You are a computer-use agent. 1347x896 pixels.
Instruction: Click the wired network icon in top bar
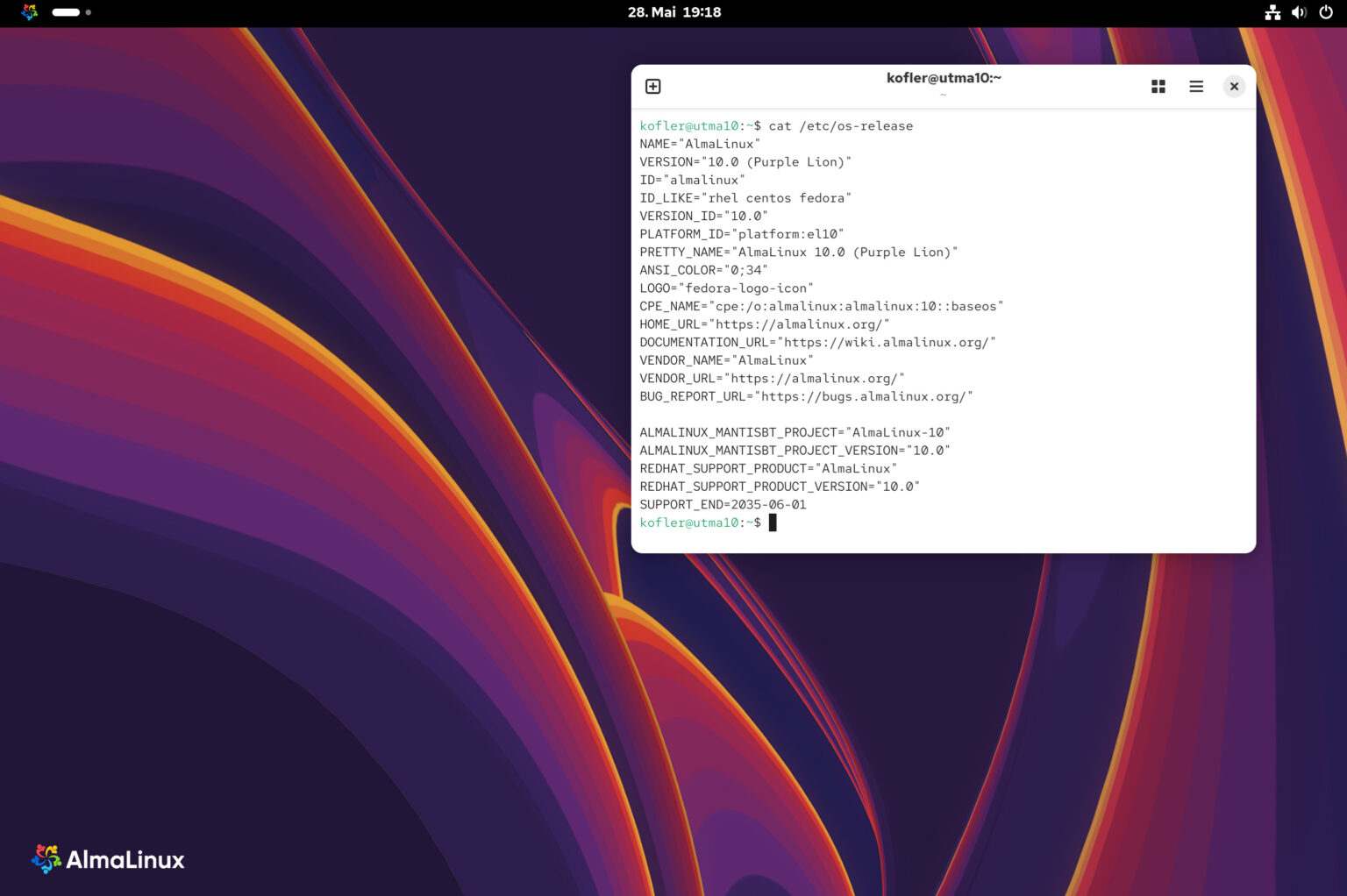(x=1272, y=12)
